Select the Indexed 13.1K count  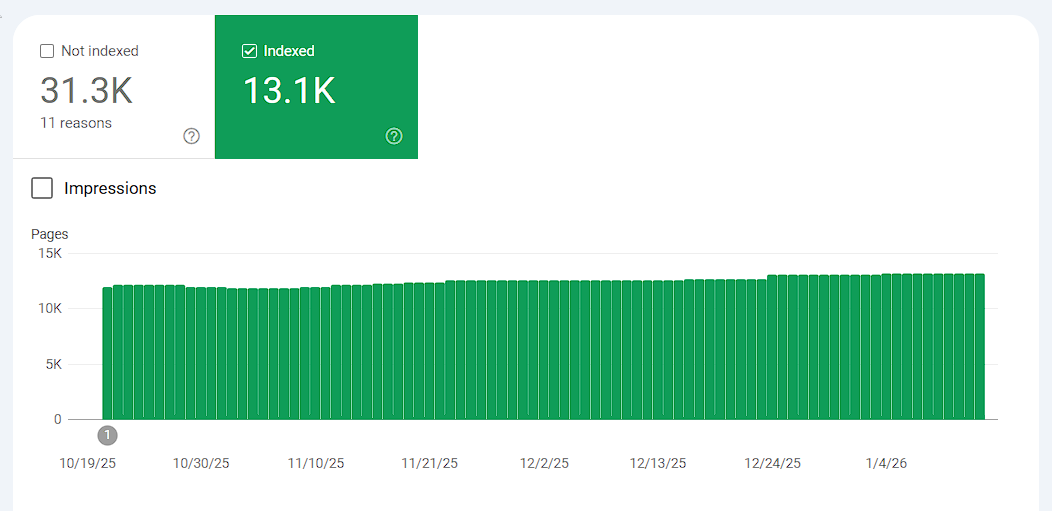tap(289, 91)
